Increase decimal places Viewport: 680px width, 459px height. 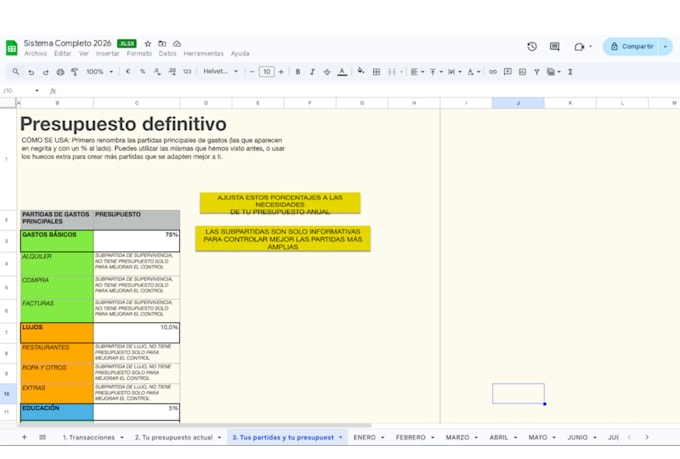point(172,72)
